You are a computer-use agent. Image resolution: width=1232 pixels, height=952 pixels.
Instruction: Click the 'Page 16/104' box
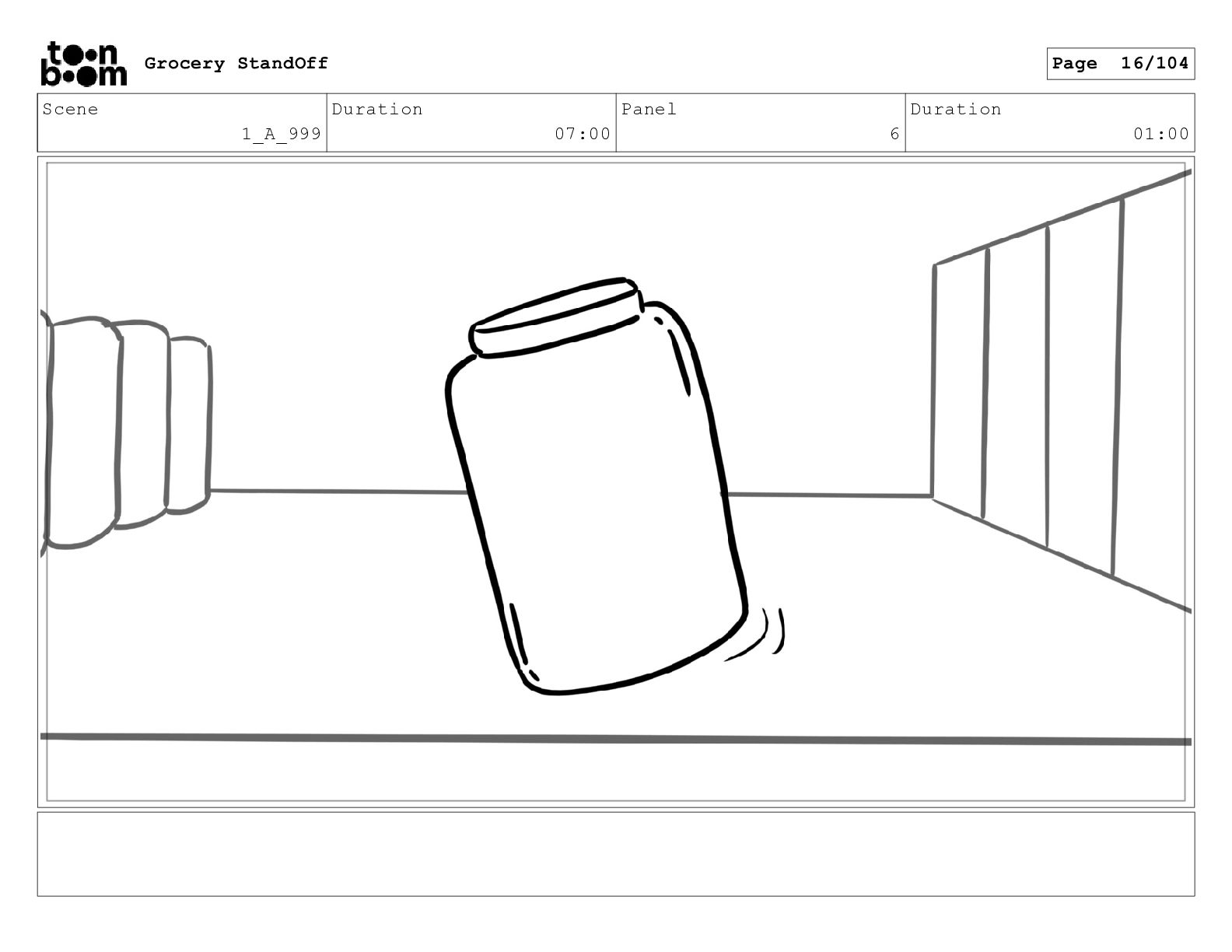pyautogui.click(x=1120, y=64)
